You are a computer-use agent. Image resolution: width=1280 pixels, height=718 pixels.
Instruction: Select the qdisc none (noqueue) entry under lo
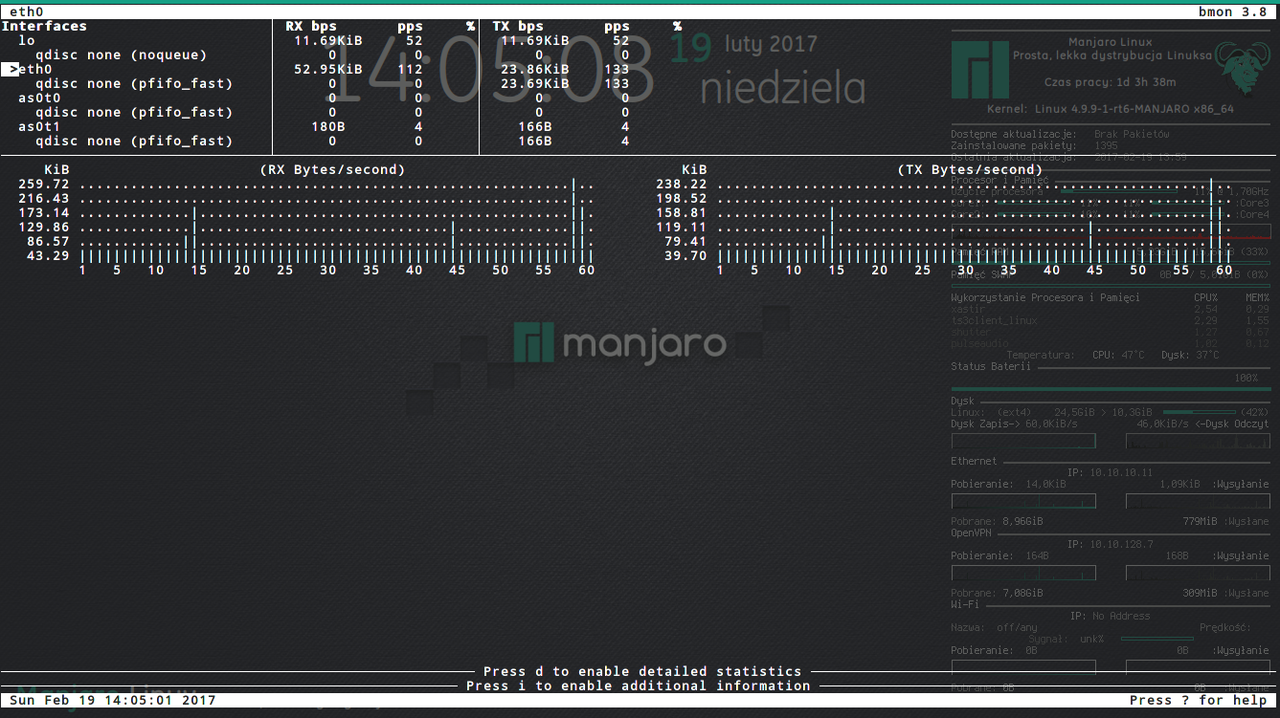[120, 55]
